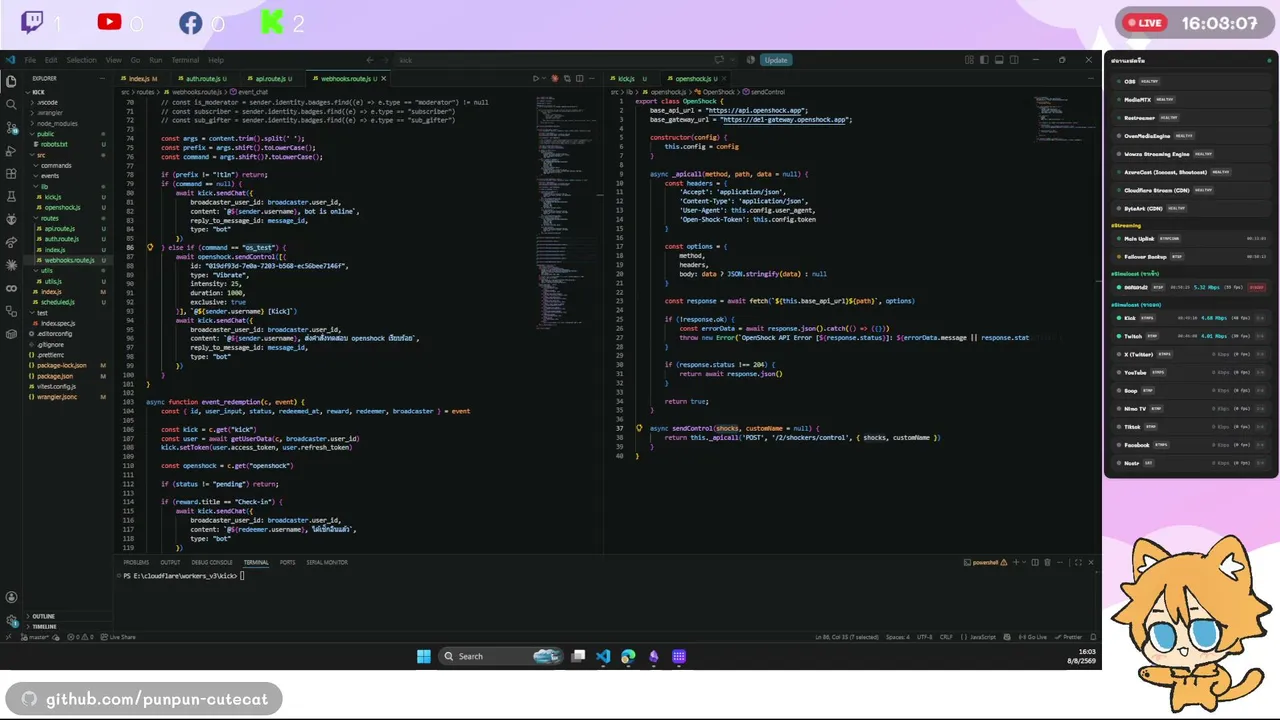The width and height of the screenshot is (1280, 720).
Task: Click the errors and warnings counter in status bar
Action: pos(81,637)
